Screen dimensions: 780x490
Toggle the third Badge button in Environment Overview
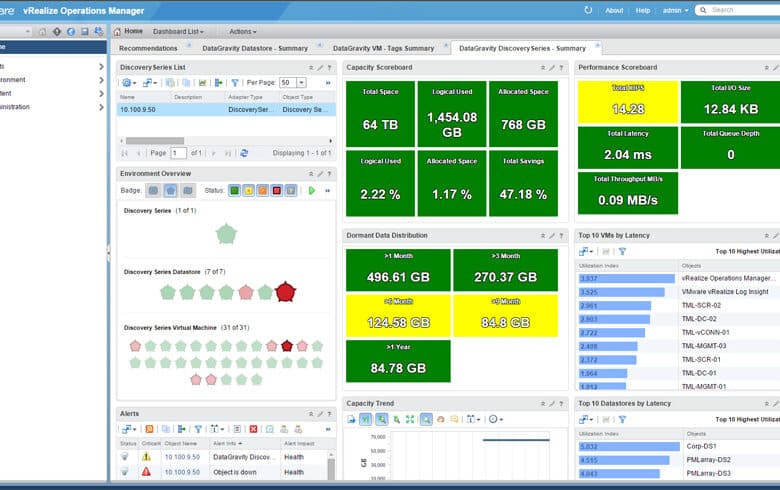188,191
